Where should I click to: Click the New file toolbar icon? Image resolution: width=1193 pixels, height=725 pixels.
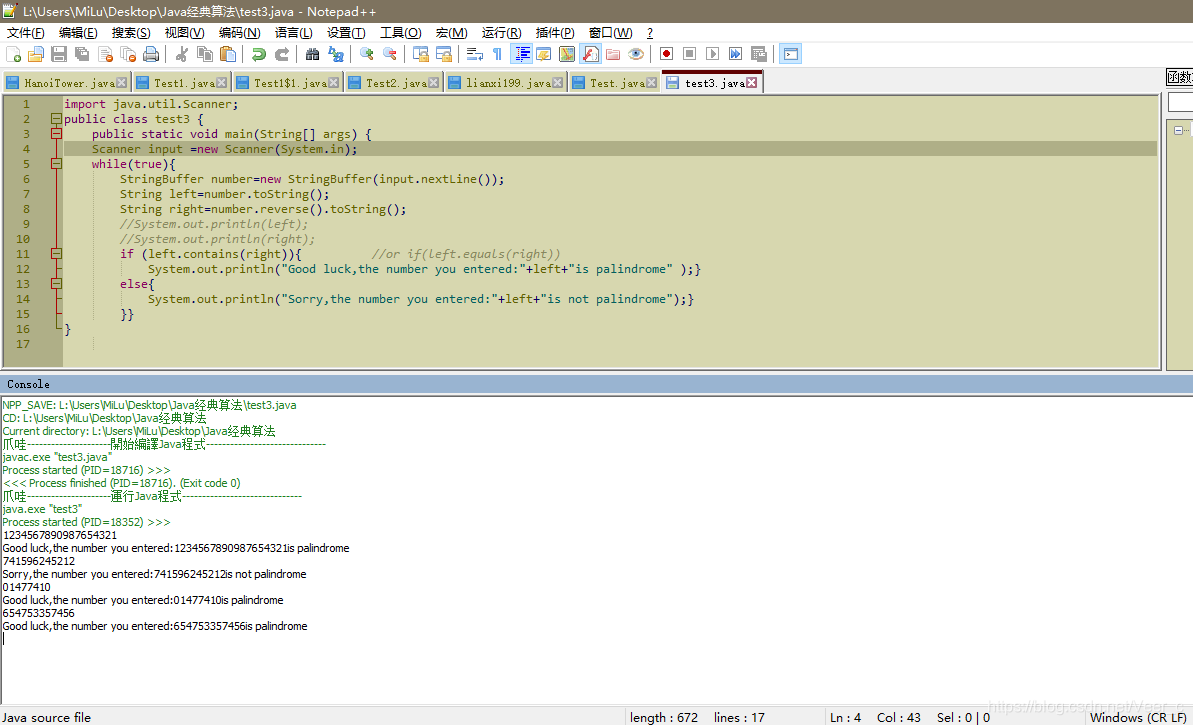(x=14, y=54)
